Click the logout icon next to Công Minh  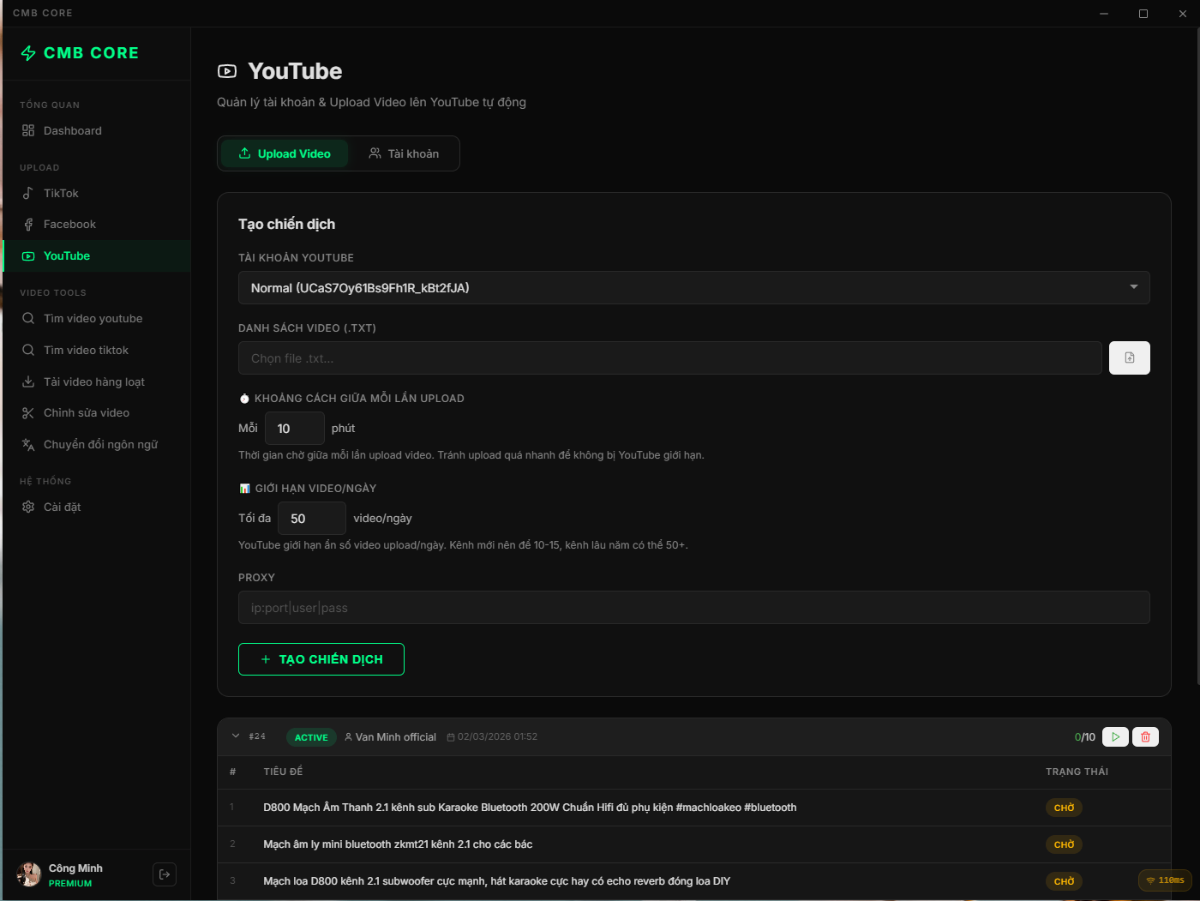coord(164,874)
